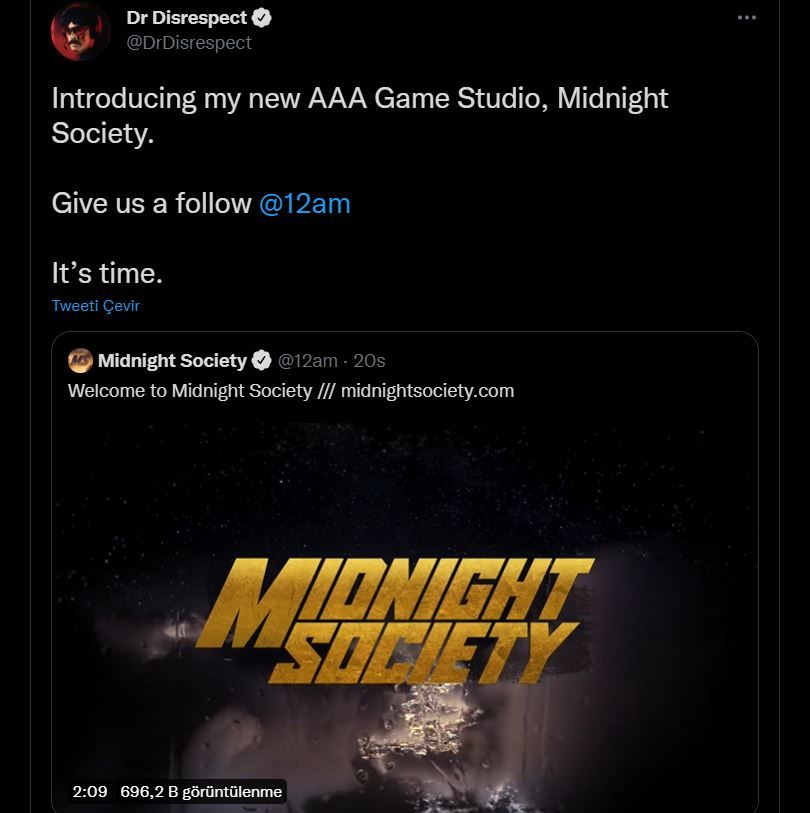Click the Tweeti Çevir translate link

[95, 305]
